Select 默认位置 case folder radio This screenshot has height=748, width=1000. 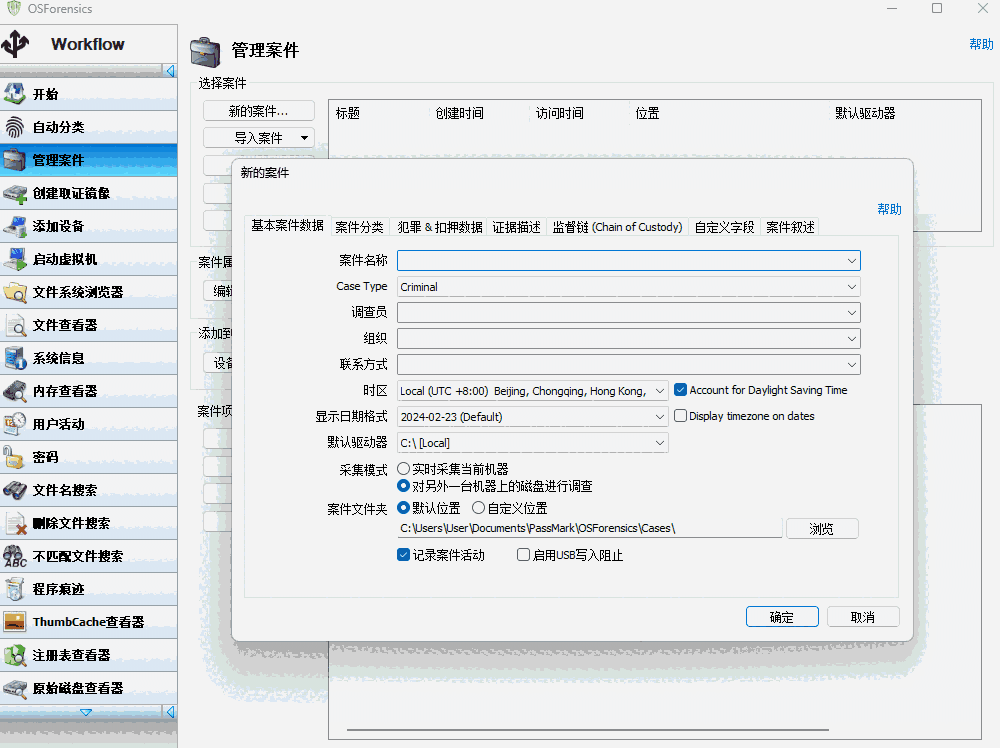[403, 508]
